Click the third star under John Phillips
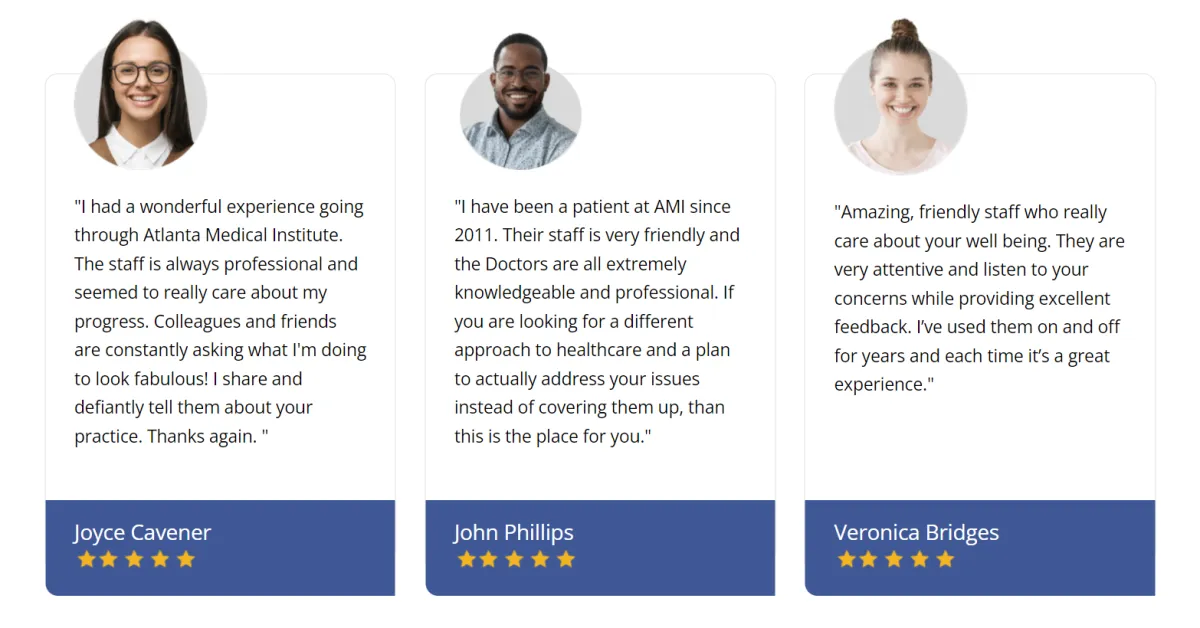The width and height of the screenshot is (1200, 628). click(x=515, y=559)
